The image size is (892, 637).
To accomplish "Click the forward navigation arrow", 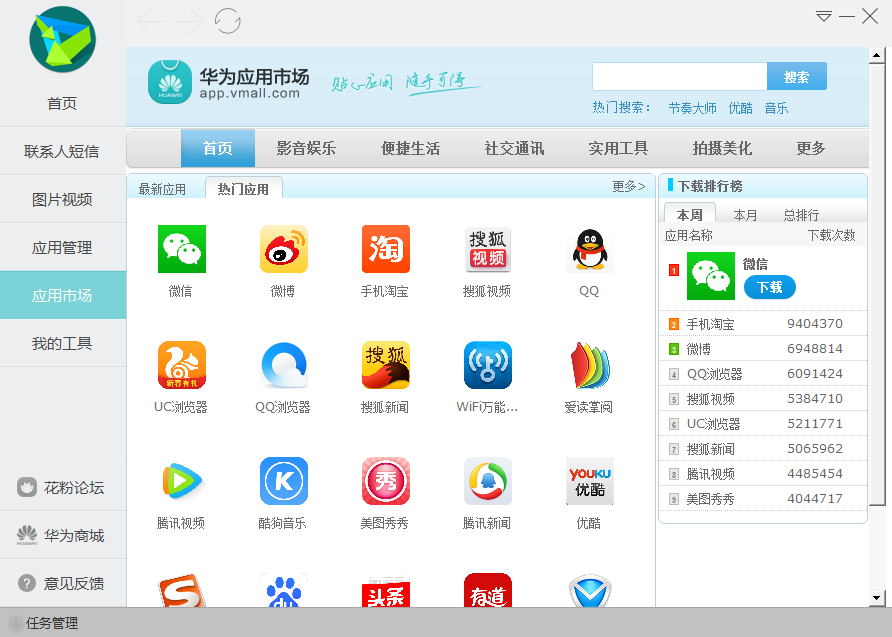I will pos(189,22).
